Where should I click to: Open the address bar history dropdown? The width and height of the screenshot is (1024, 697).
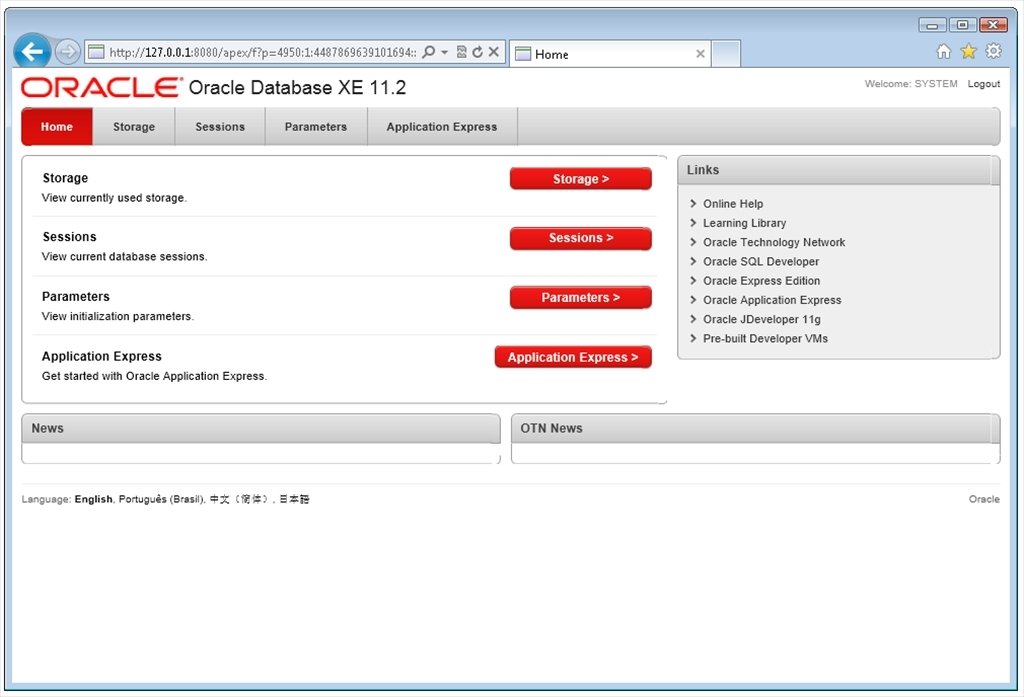coord(446,52)
